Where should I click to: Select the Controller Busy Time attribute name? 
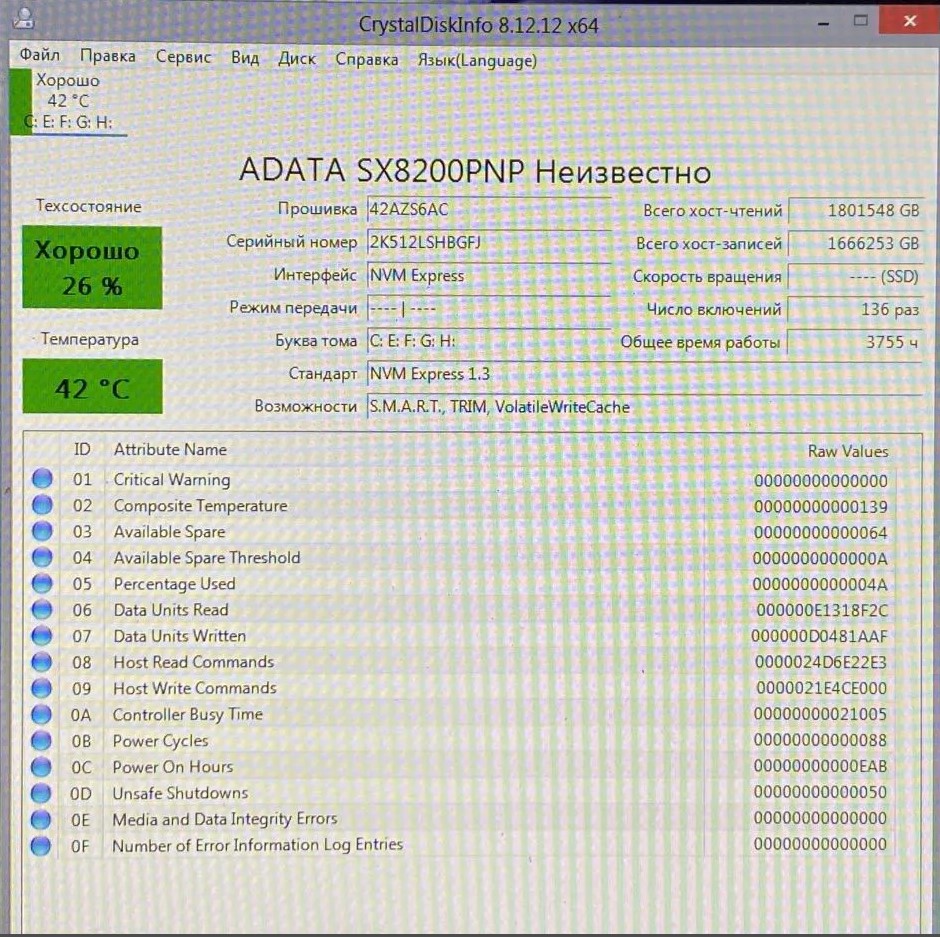point(188,715)
